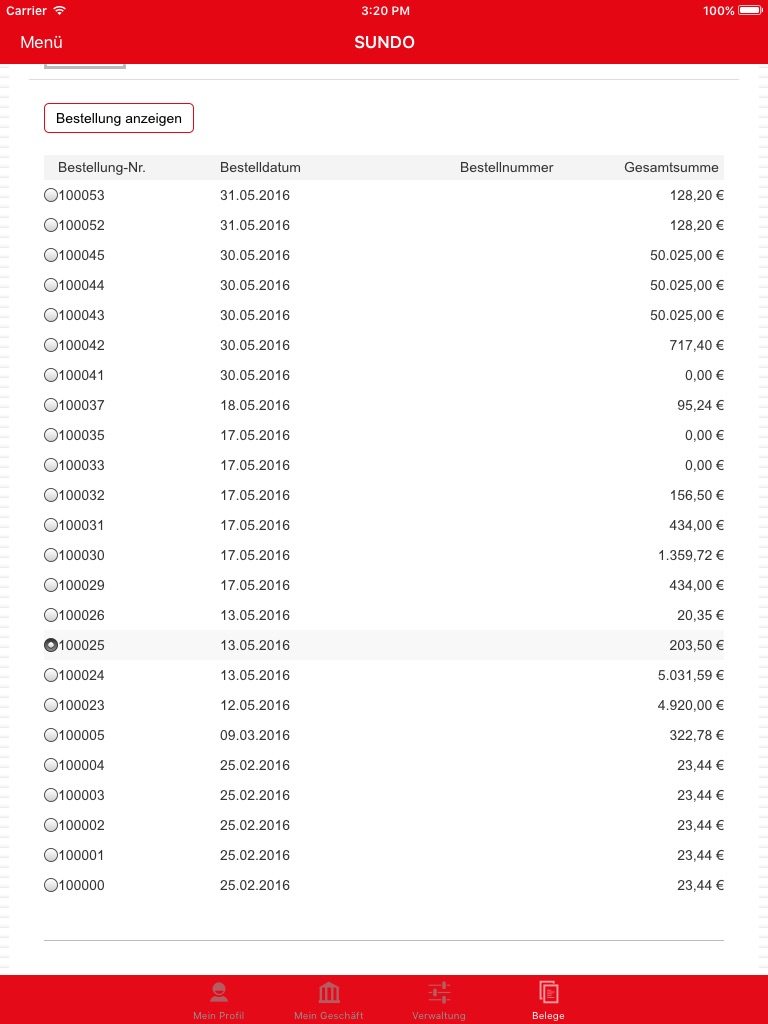Click the Gesamtsumme column header
The width and height of the screenshot is (768, 1024).
pyautogui.click(x=672, y=168)
